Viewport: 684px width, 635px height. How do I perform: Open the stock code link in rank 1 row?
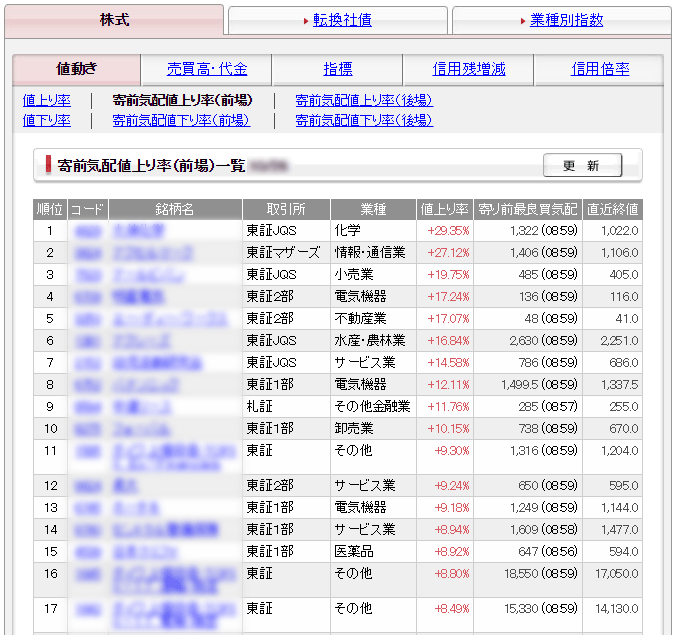[87, 231]
